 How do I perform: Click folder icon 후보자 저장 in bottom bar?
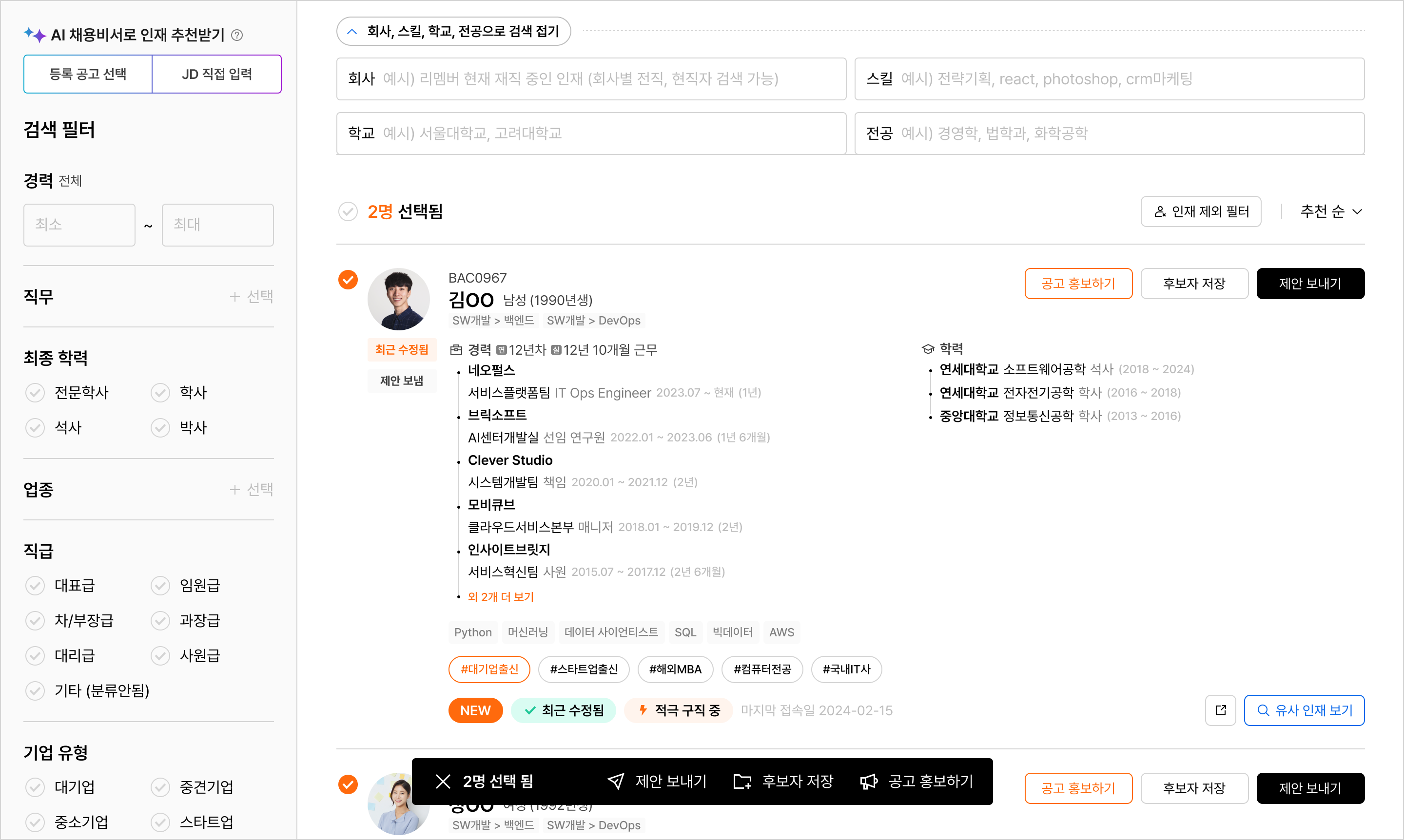coord(783,781)
